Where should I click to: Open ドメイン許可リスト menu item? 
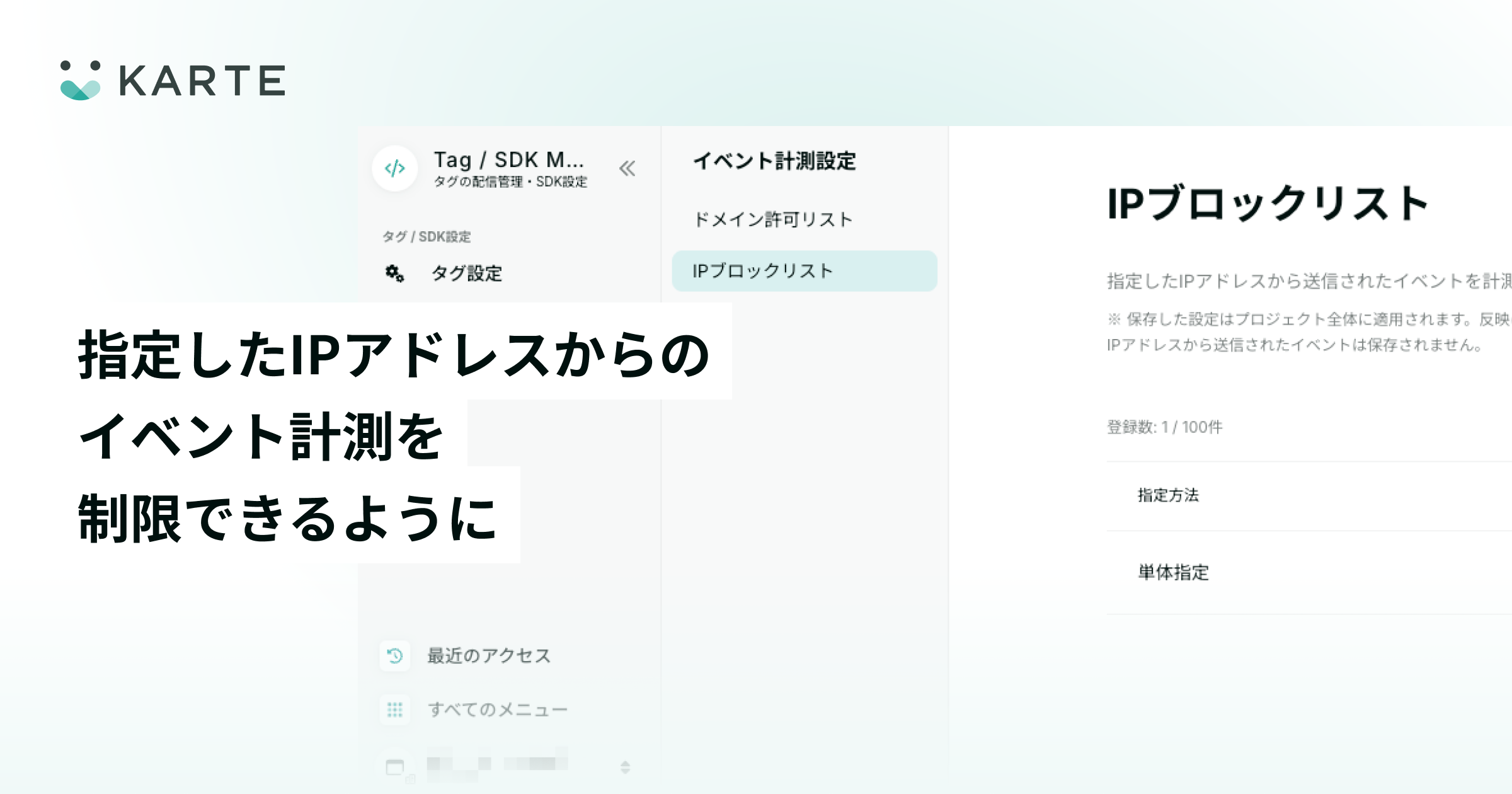tap(773, 219)
